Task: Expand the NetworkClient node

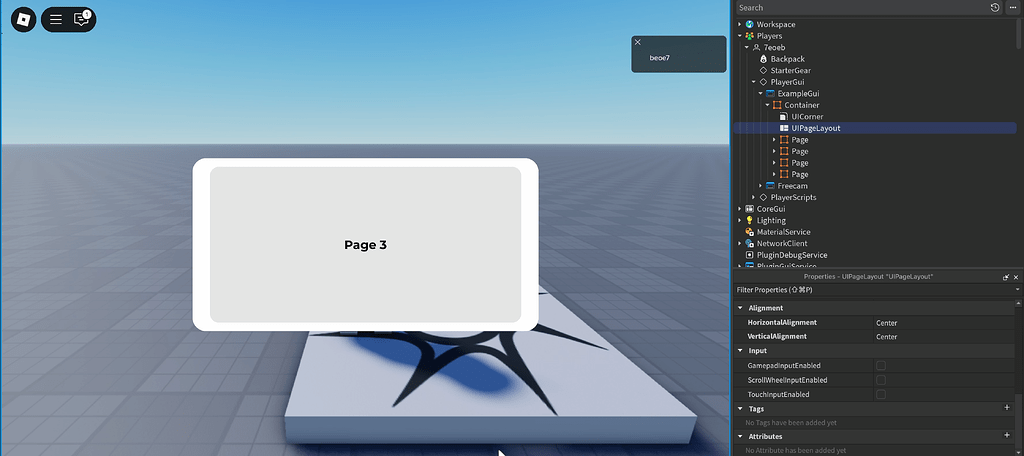Action: click(x=740, y=244)
